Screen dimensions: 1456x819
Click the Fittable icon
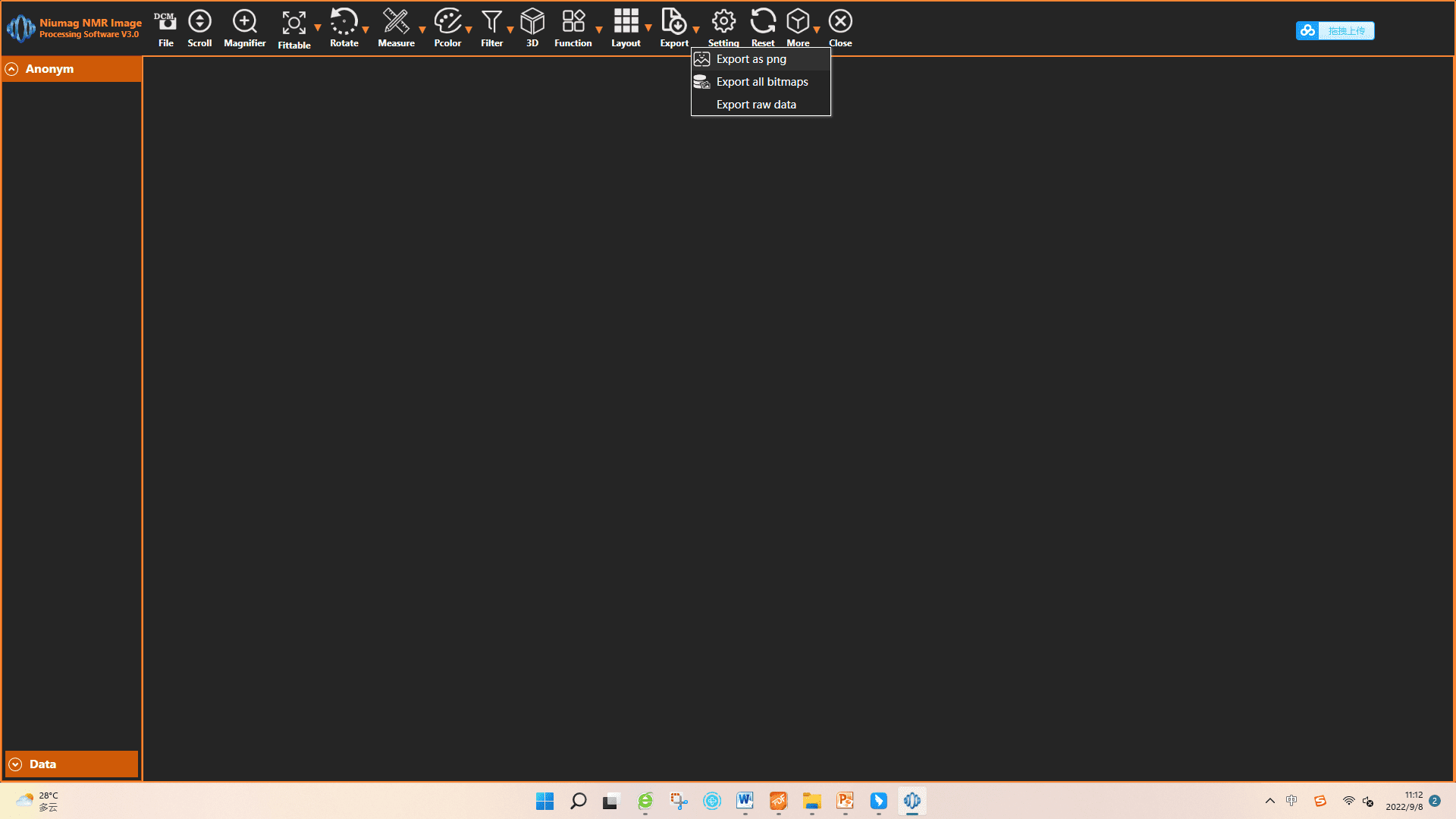293,24
